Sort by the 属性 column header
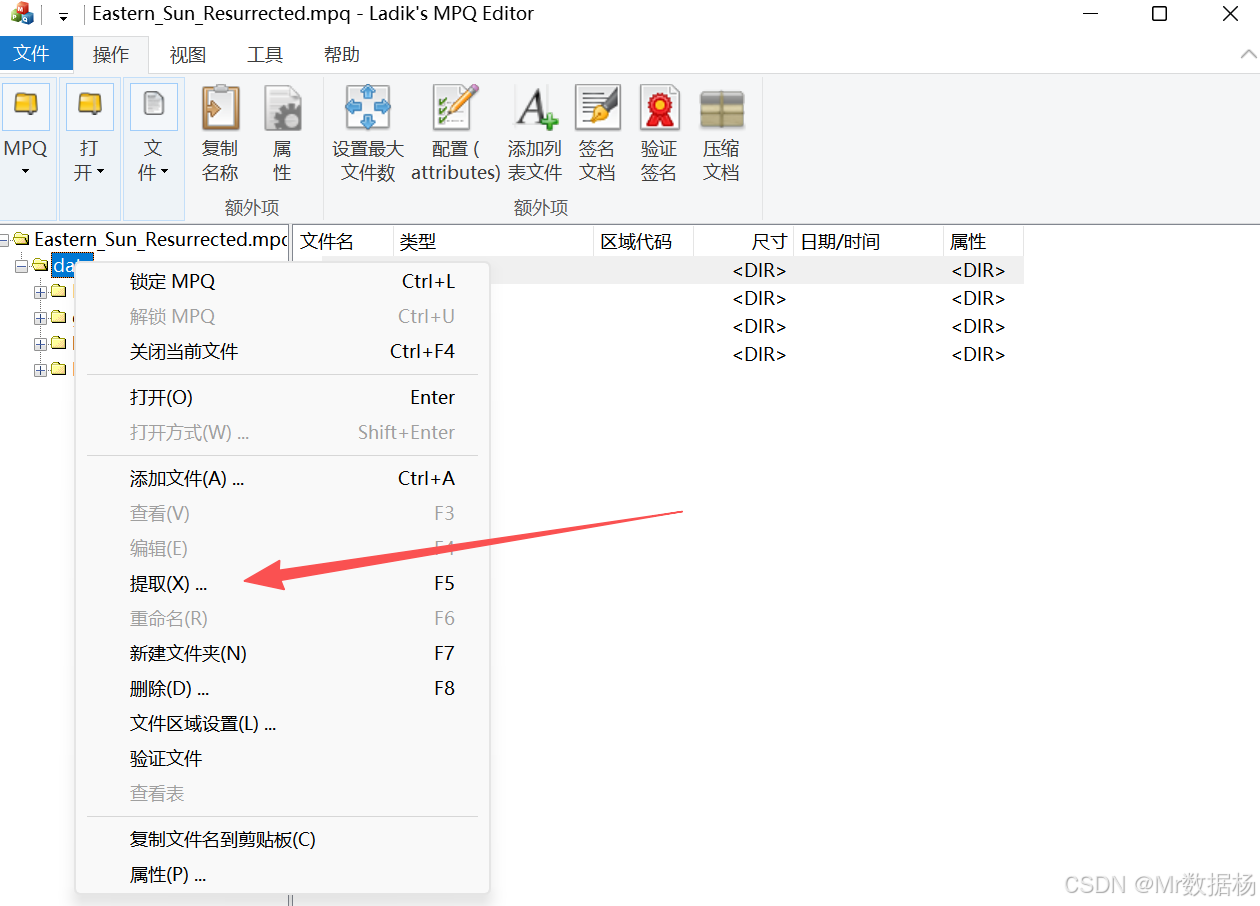The width and height of the screenshot is (1260, 906). tap(983, 242)
